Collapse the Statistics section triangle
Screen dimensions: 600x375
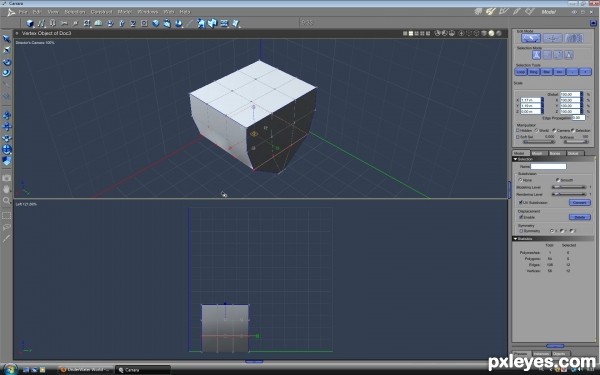click(515, 239)
